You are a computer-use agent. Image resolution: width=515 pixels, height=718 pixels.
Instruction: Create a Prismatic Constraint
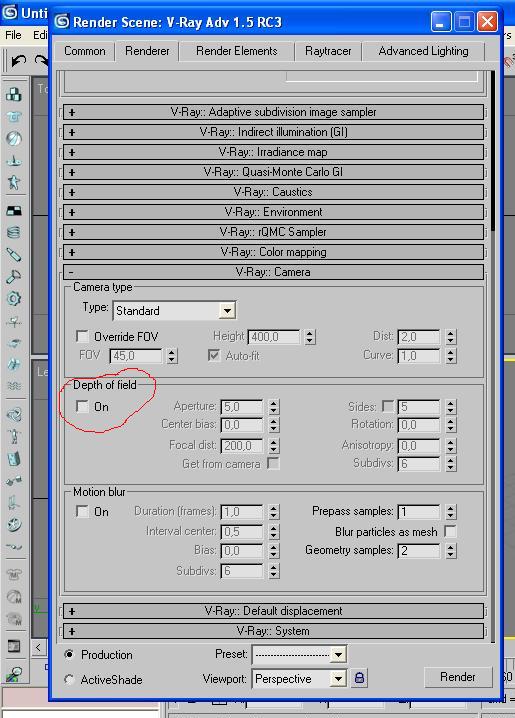coord(14,502)
